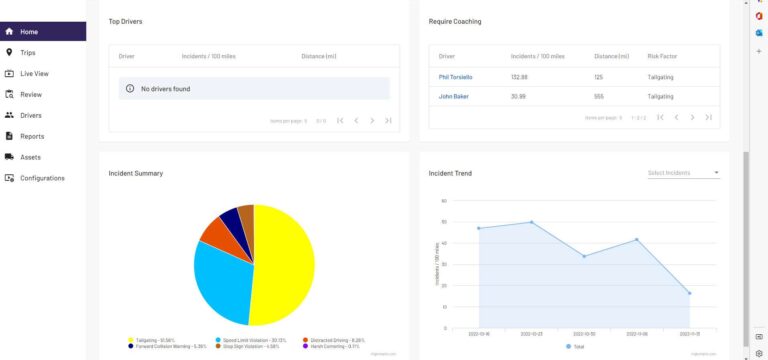The image size is (768, 360).
Task: Click the 2022-10-16 trend data point
Action: [x=479, y=228]
